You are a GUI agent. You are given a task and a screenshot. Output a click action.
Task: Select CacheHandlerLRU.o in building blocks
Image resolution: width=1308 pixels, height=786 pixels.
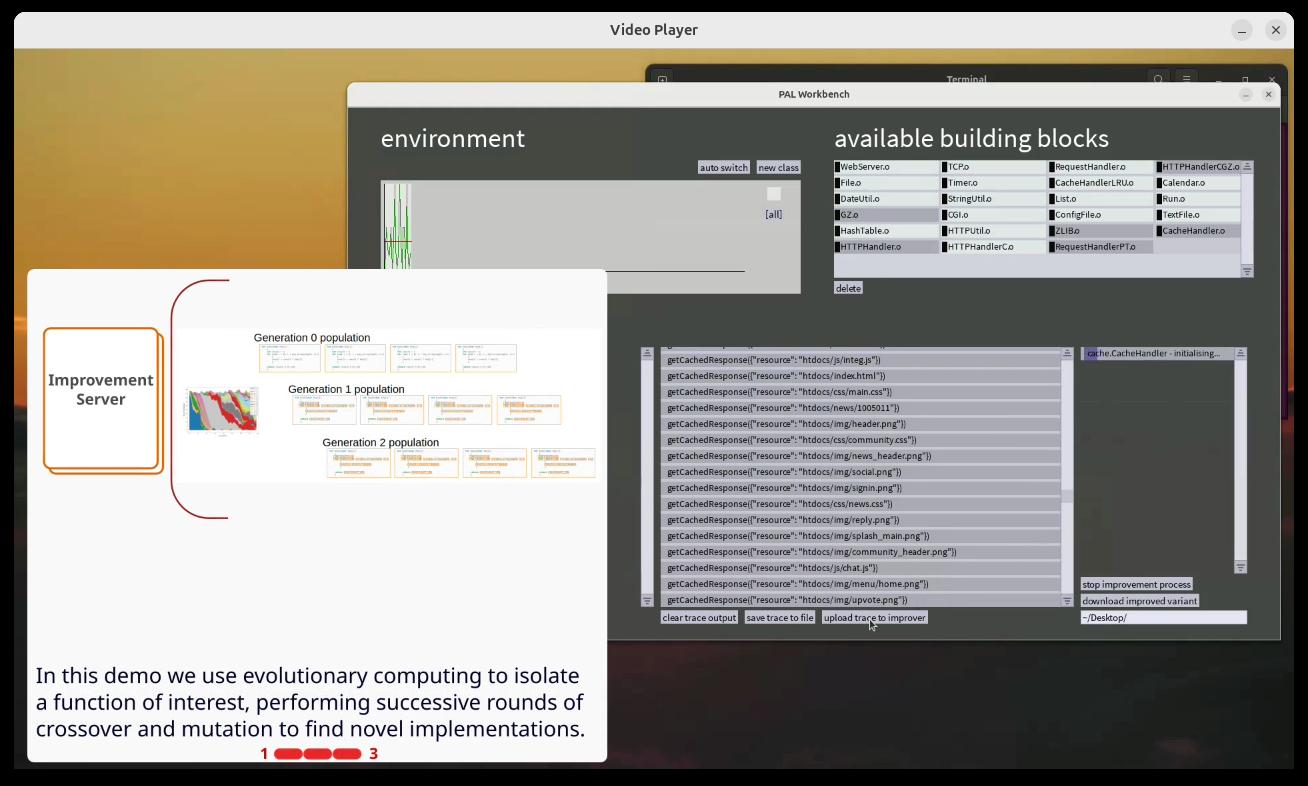(x=1100, y=183)
